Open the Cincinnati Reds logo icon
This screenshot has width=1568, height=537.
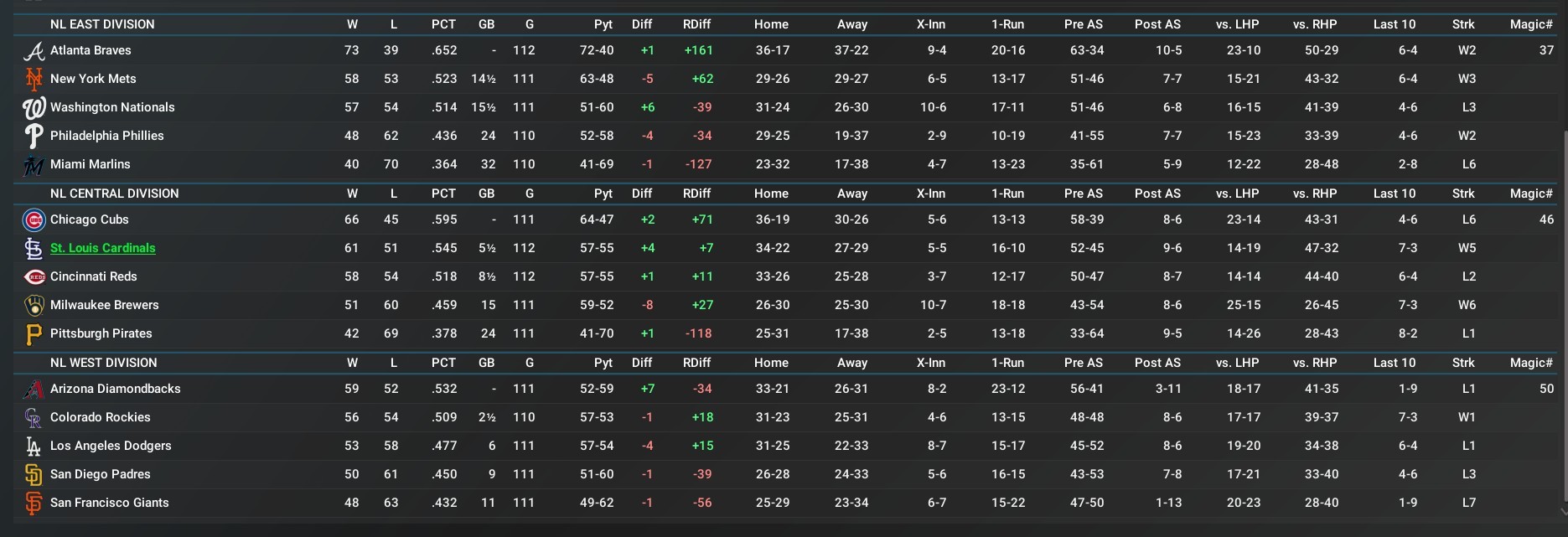[x=34, y=277]
